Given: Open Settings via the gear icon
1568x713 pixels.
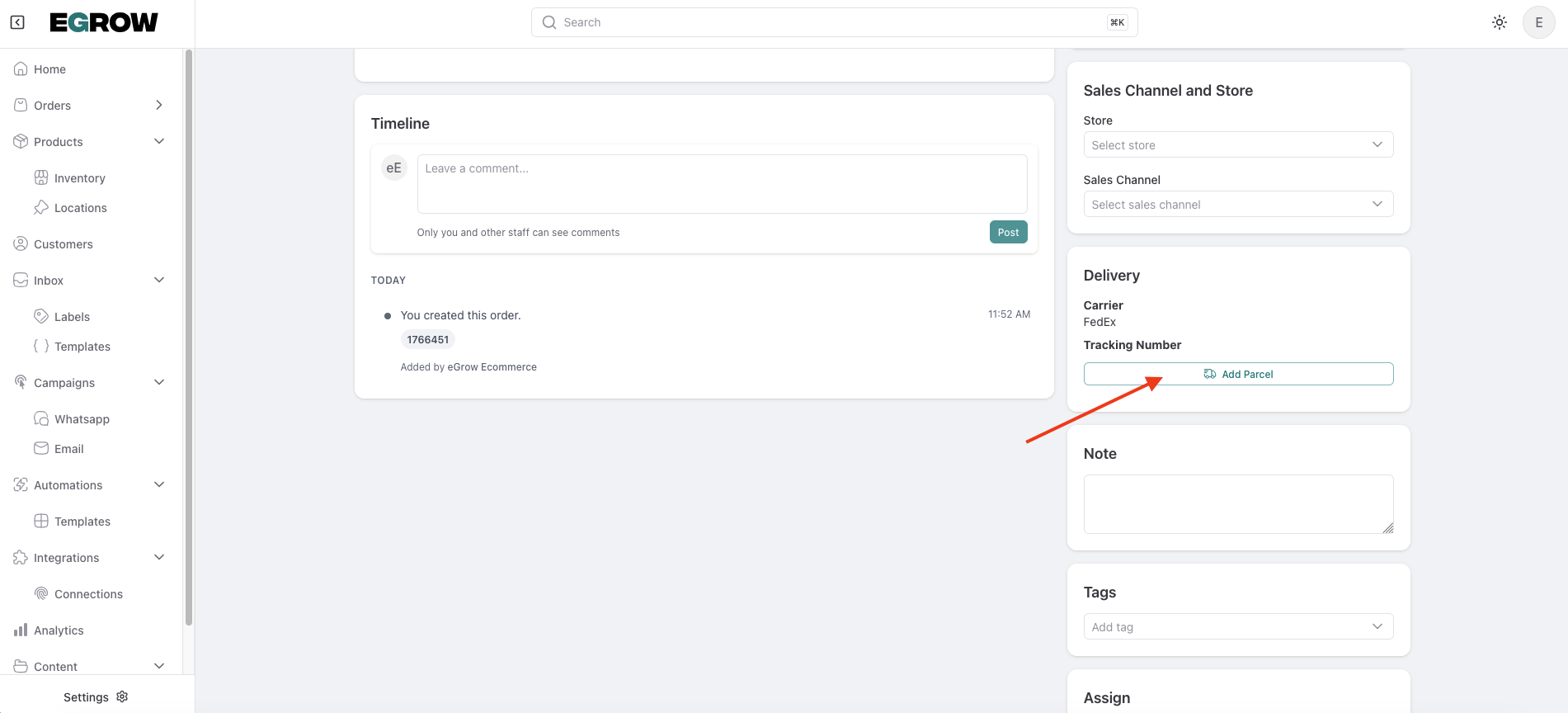Looking at the screenshot, I should (123, 696).
